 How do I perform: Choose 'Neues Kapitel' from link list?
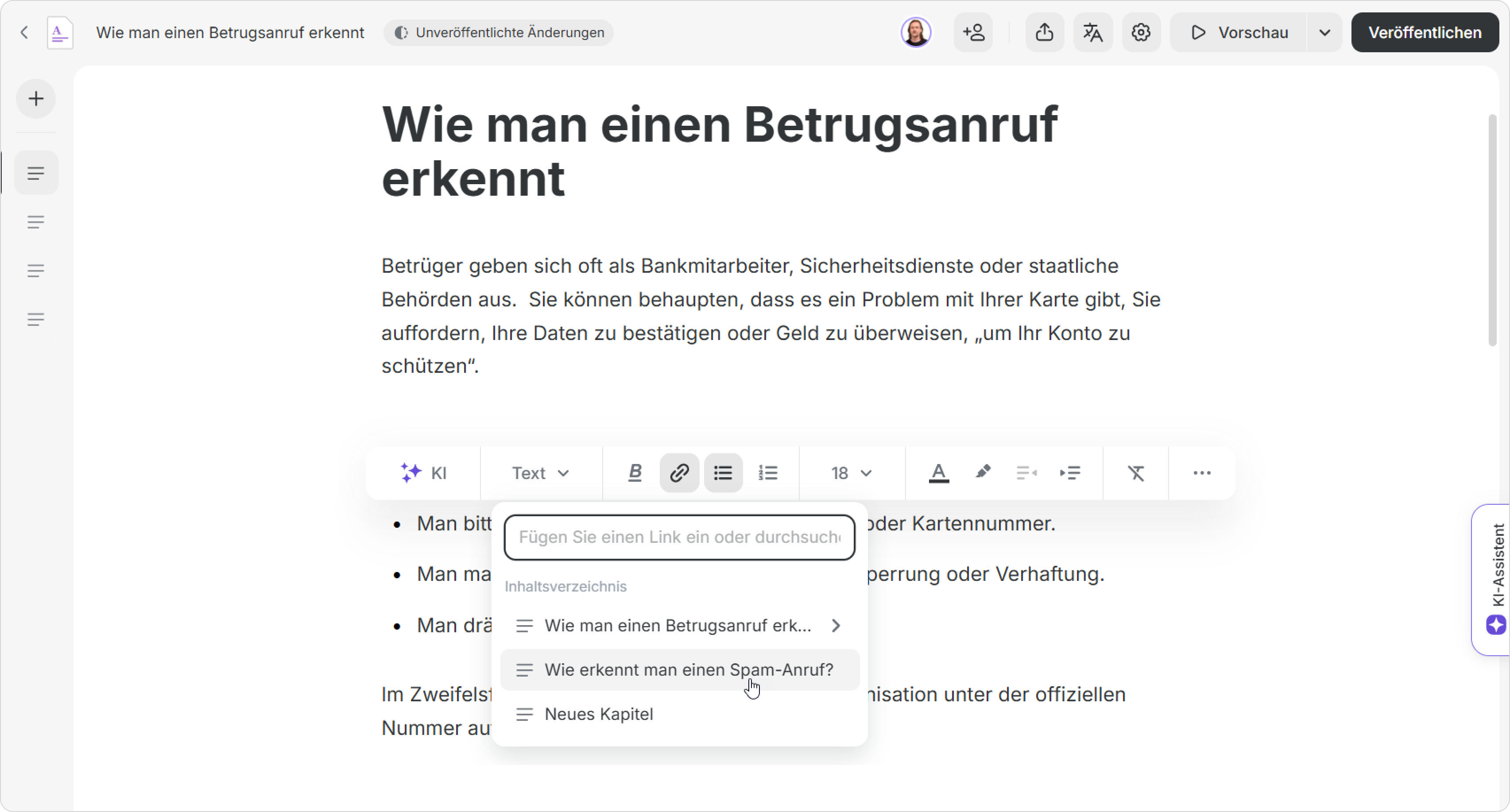point(599,714)
